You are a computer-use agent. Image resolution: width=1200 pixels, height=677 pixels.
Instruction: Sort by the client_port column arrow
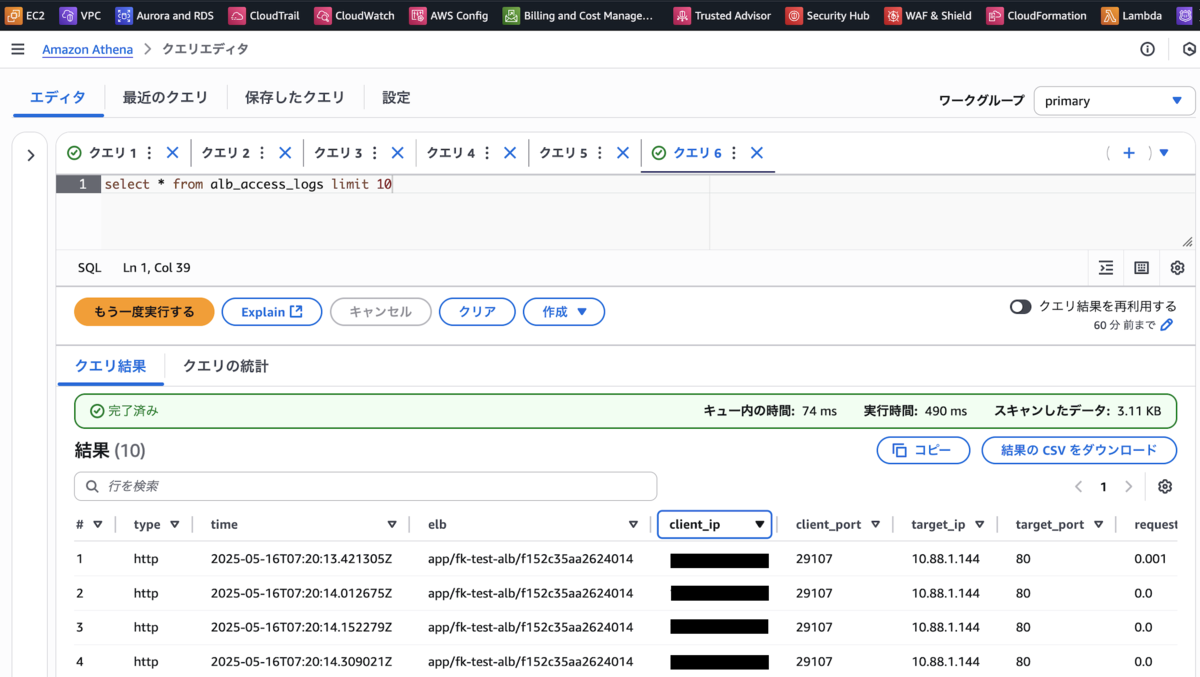pos(876,525)
